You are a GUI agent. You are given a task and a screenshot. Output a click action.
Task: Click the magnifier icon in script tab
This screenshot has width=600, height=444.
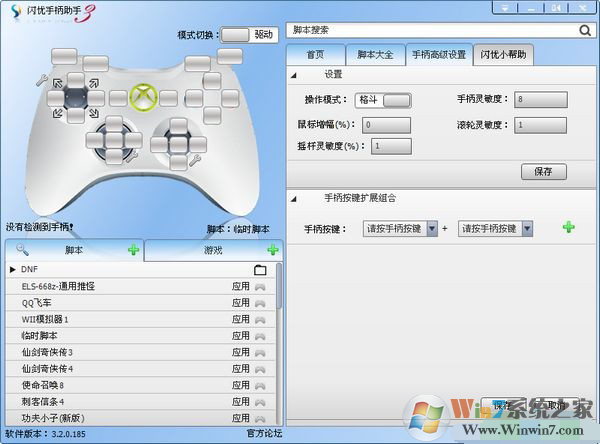22,250
